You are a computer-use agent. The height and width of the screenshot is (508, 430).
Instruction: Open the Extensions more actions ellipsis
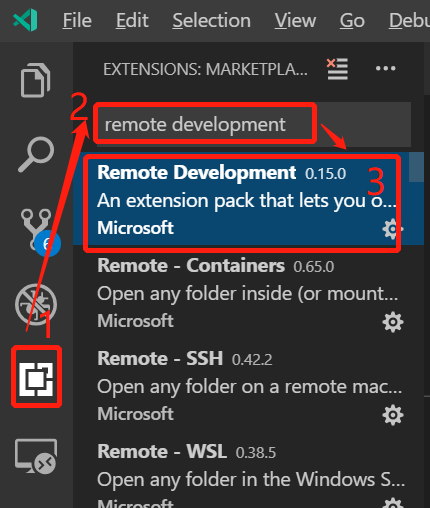pyautogui.click(x=385, y=69)
